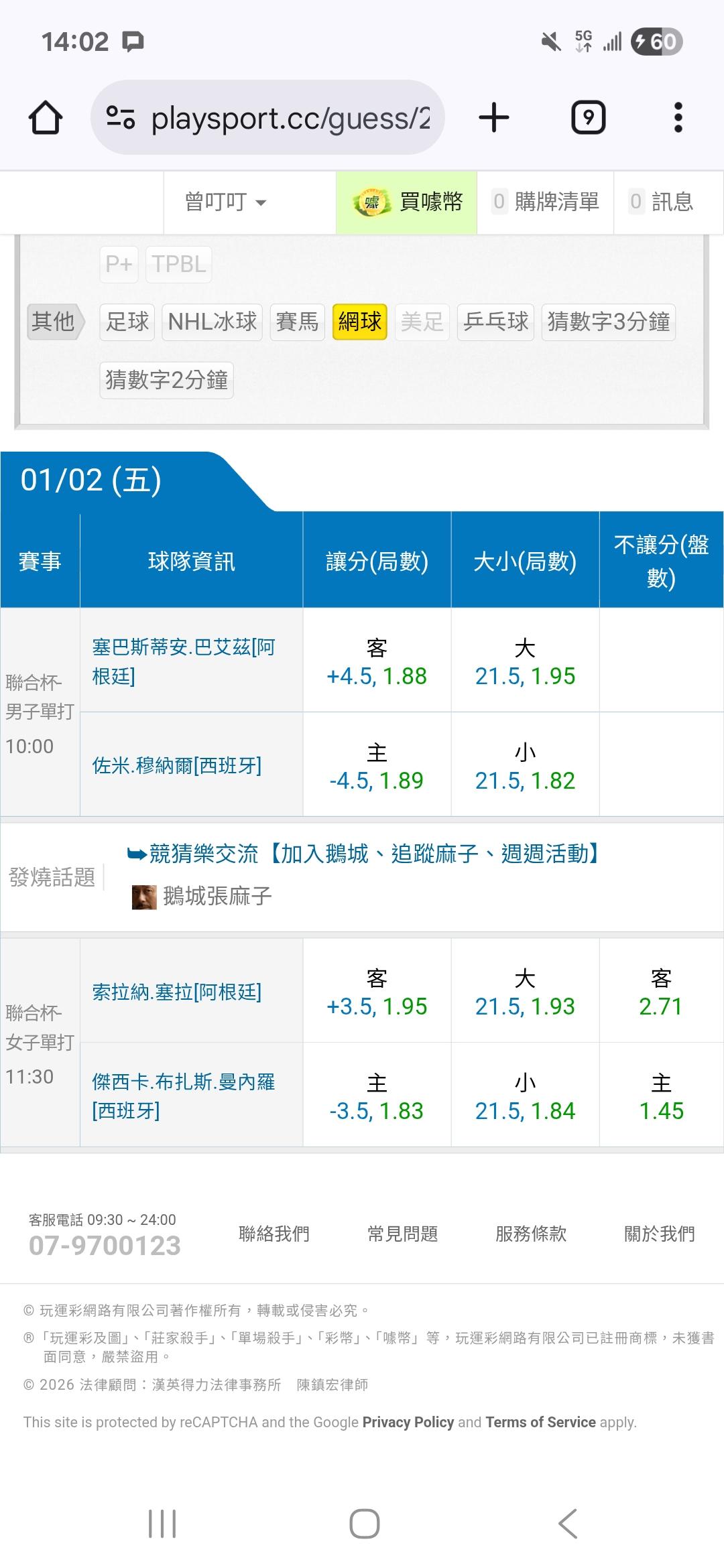Open the tab switcher showing 9 tabs

pyautogui.click(x=588, y=118)
